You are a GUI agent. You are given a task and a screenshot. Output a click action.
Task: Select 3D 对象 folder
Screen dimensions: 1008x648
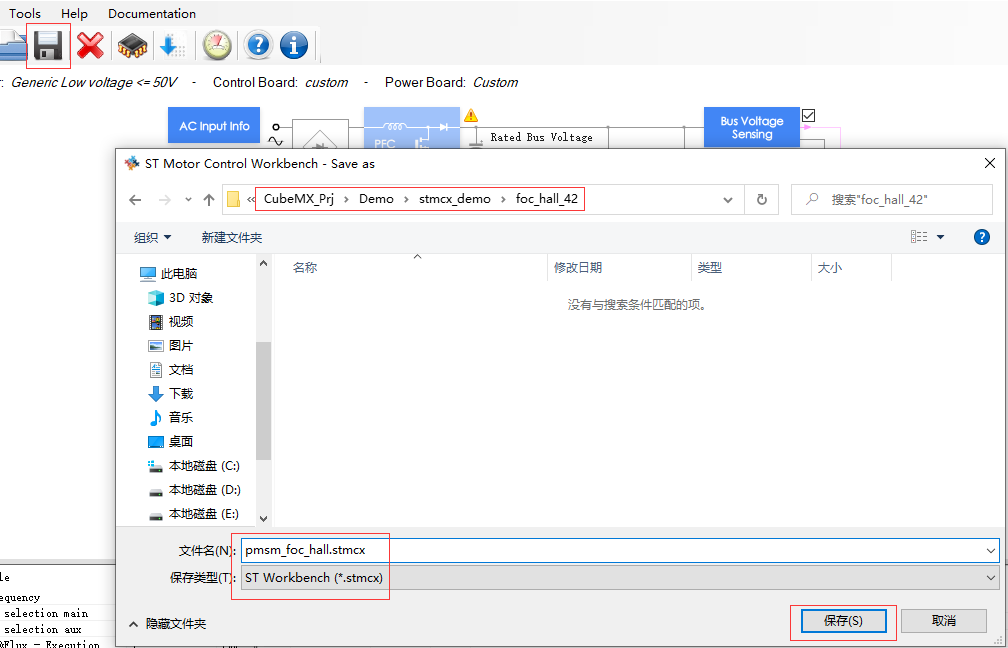click(x=180, y=298)
